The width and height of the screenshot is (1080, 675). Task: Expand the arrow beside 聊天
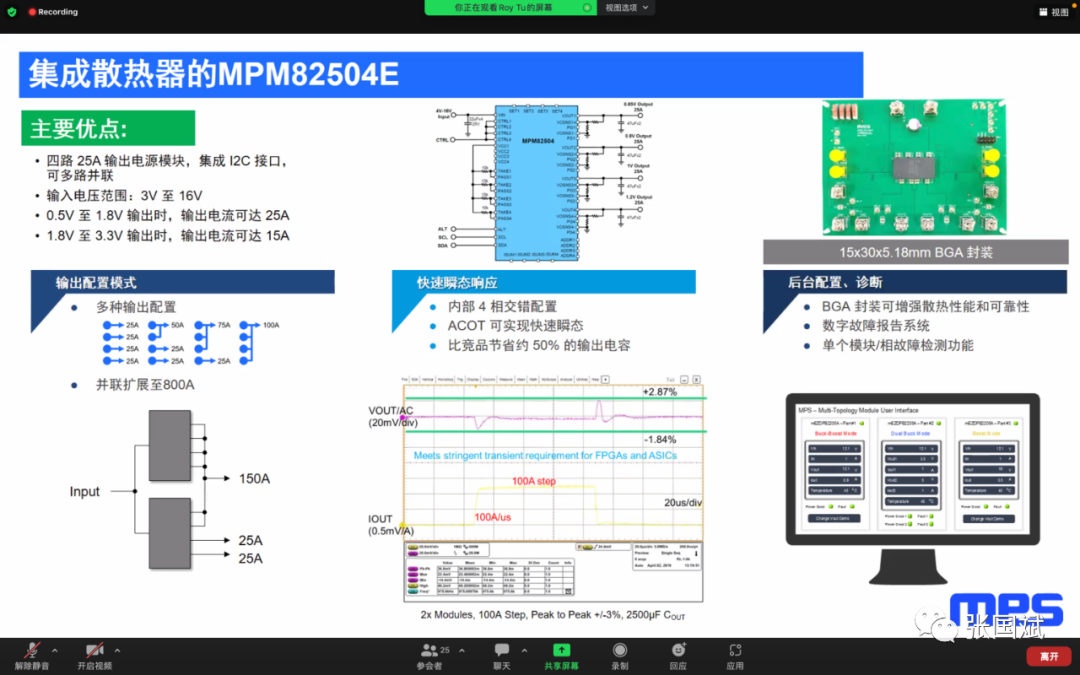524,650
